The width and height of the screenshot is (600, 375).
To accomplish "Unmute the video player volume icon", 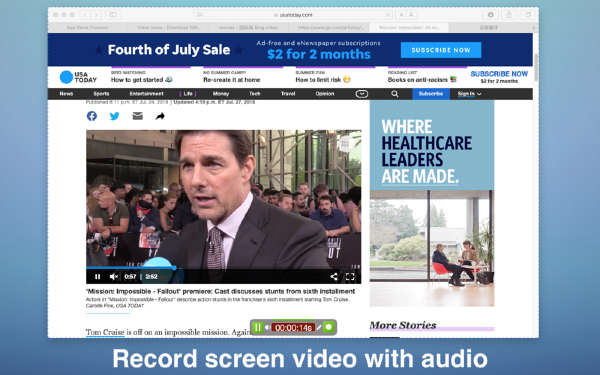I will click(x=114, y=276).
